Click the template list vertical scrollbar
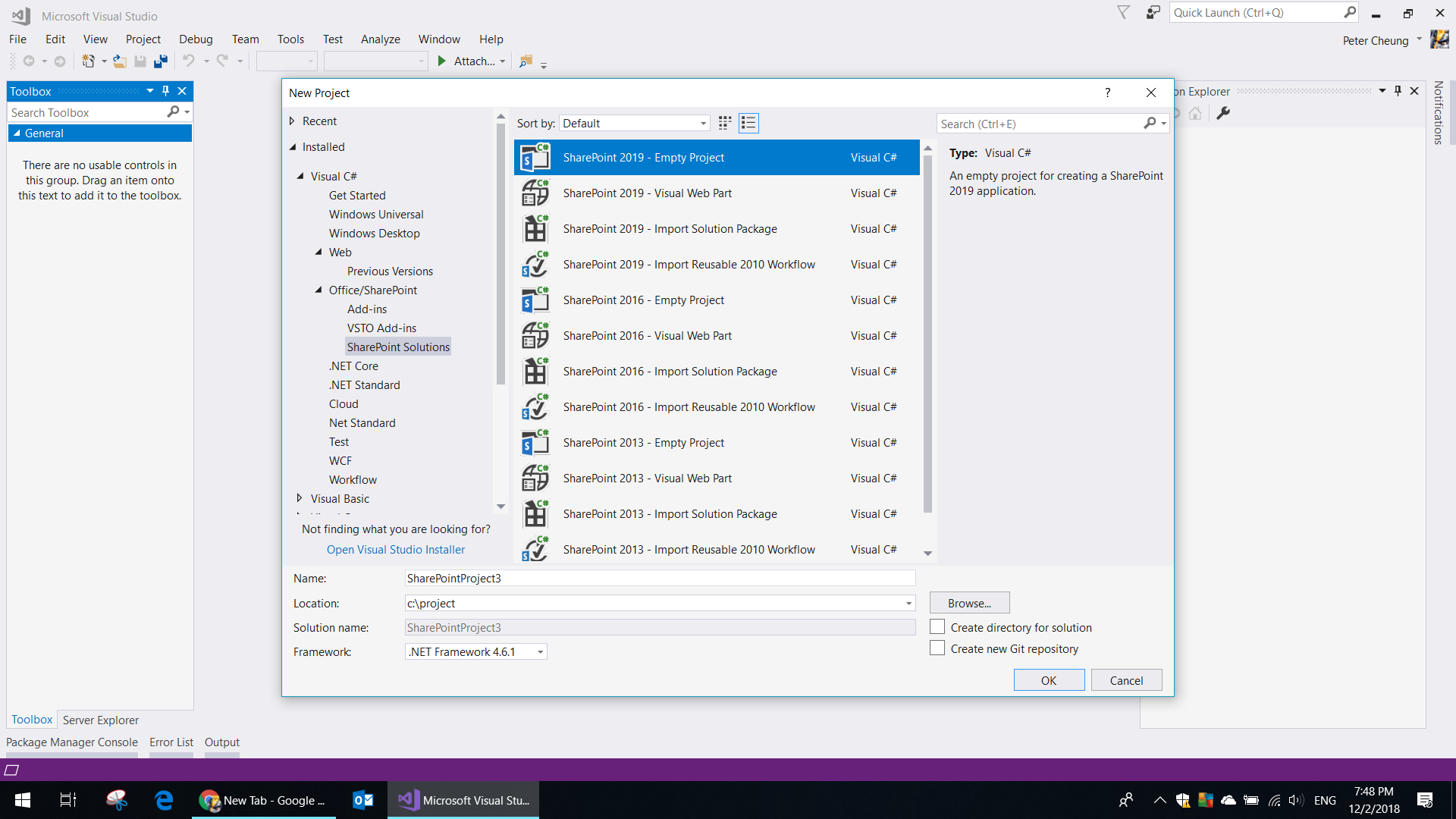Screen dimensions: 1456x819 click(927, 334)
